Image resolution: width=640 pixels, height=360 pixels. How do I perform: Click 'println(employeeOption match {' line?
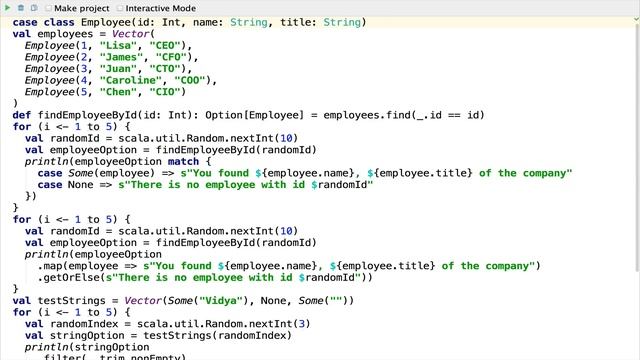click(x=118, y=162)
